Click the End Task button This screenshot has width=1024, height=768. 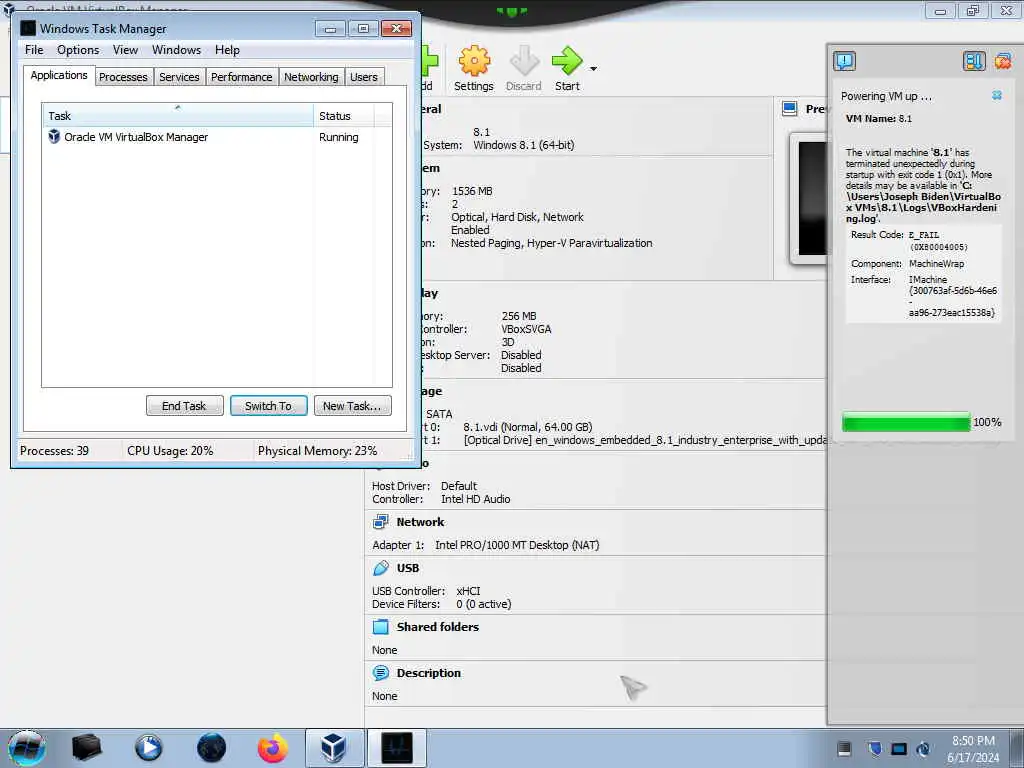click(x=184, y=406)
